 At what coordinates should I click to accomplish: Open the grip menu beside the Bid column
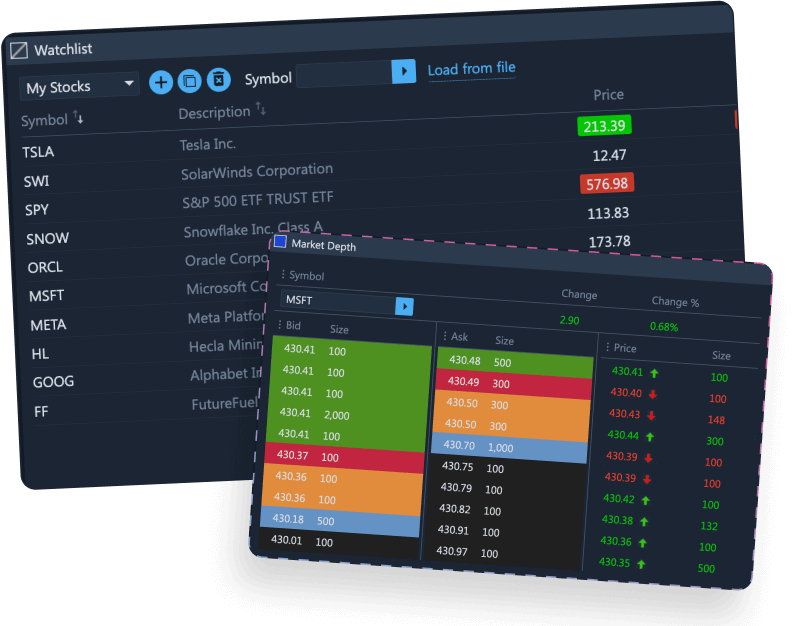[280, 324]
